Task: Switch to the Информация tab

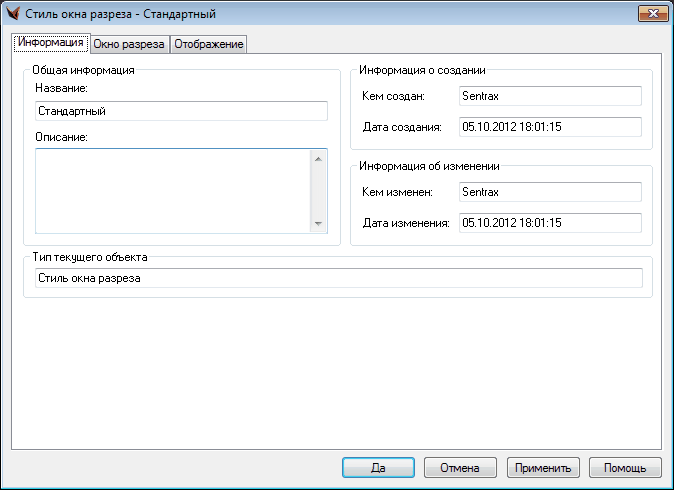Action: [x=50, y=44]
